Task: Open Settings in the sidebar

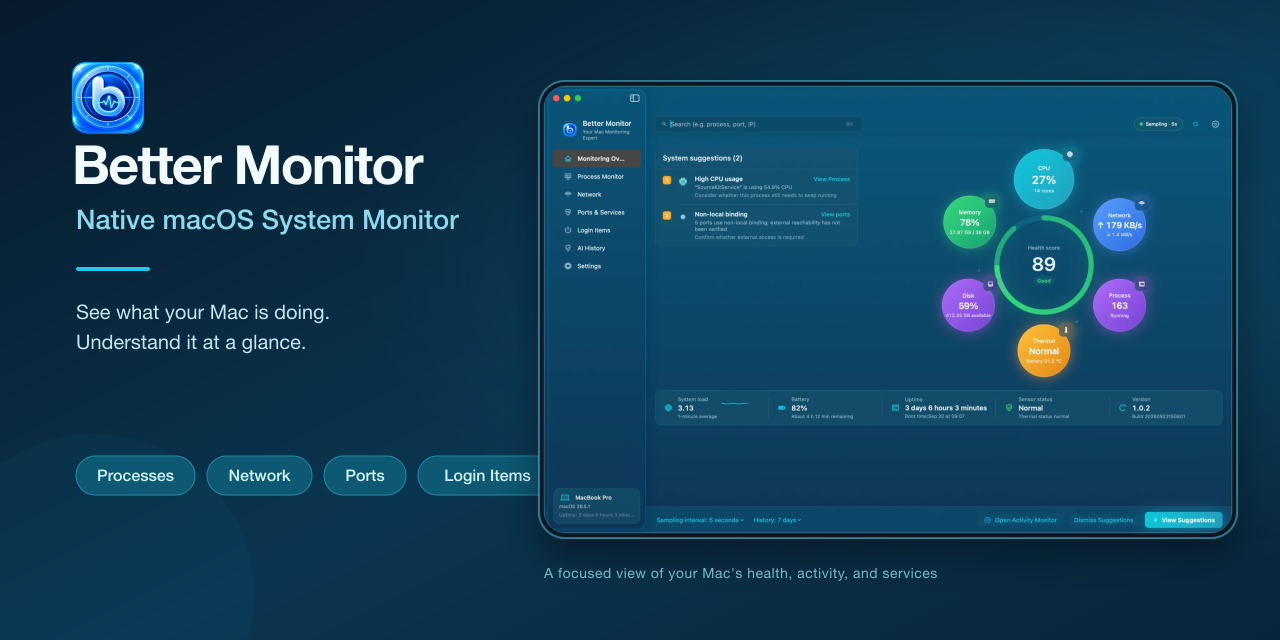Action: (597, 266)
